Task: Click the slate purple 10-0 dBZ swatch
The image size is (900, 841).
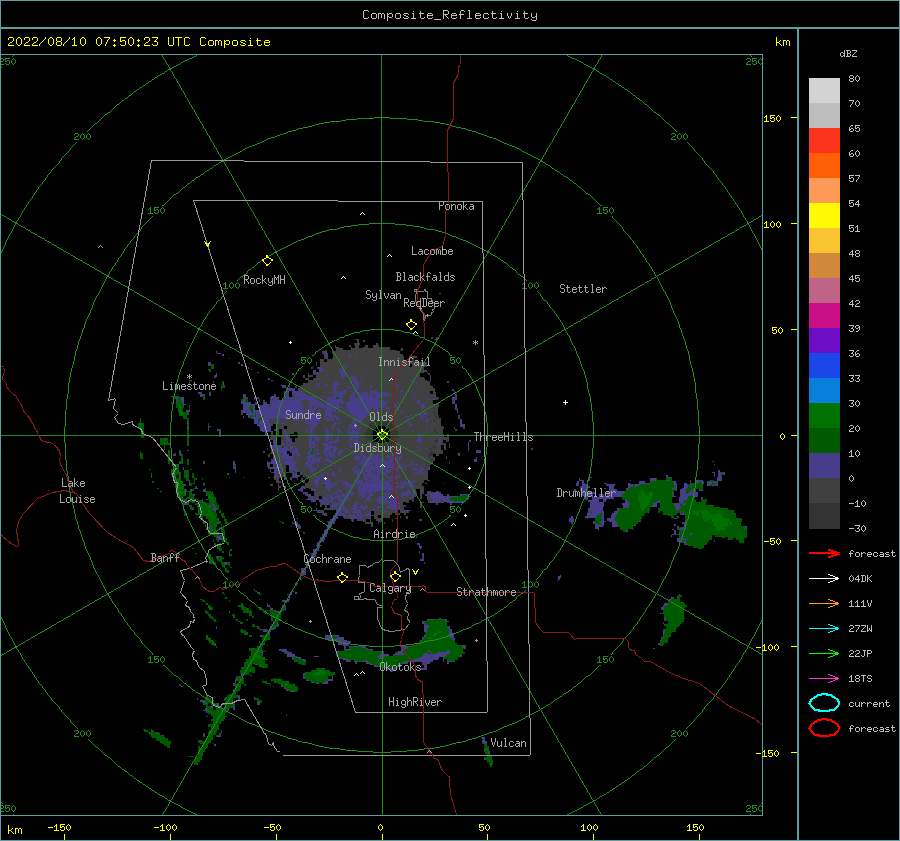Action: click(x=824, y=465)
